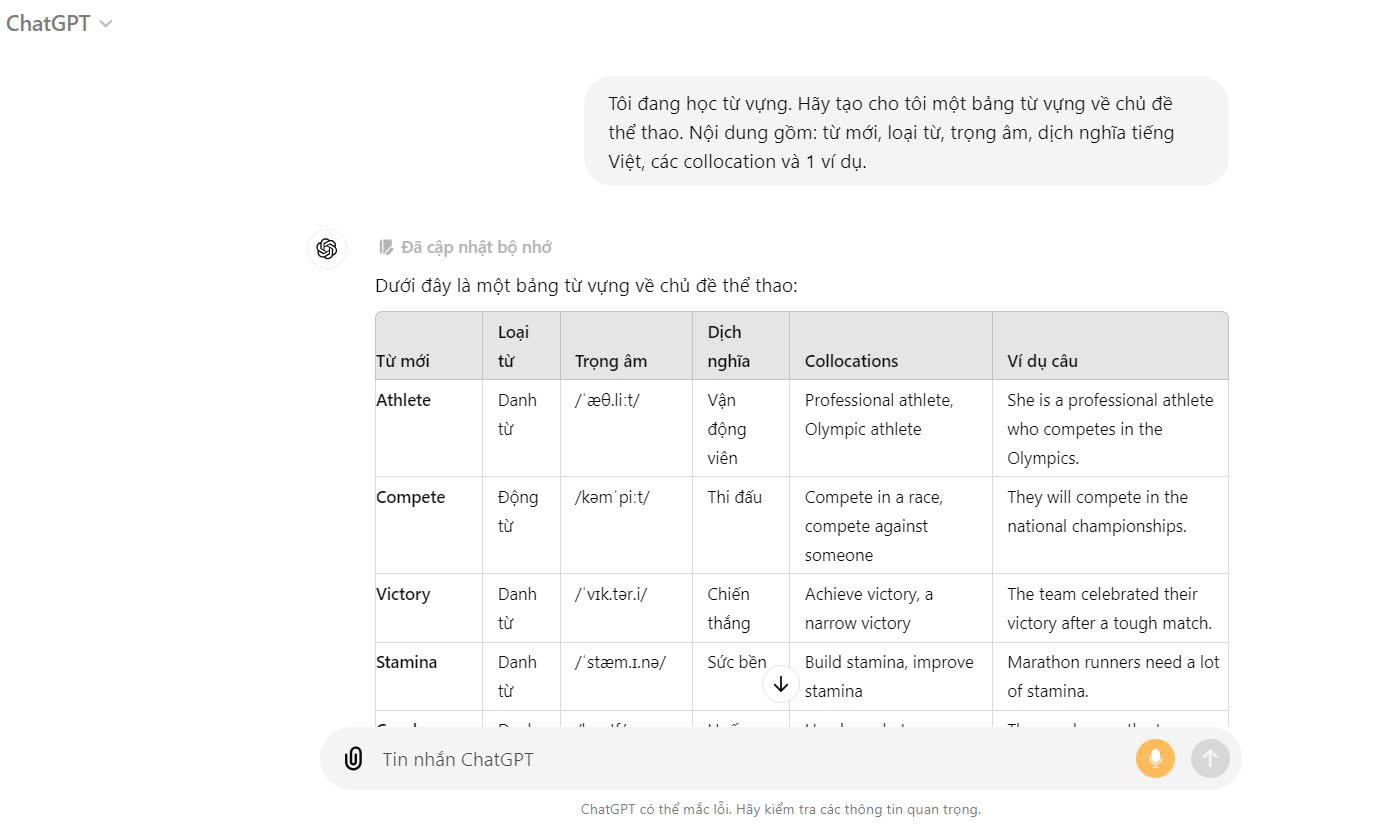Click the ChatGPT logo avatar icon
Viewport: 1385px width, 824px height.
(327, 249)
